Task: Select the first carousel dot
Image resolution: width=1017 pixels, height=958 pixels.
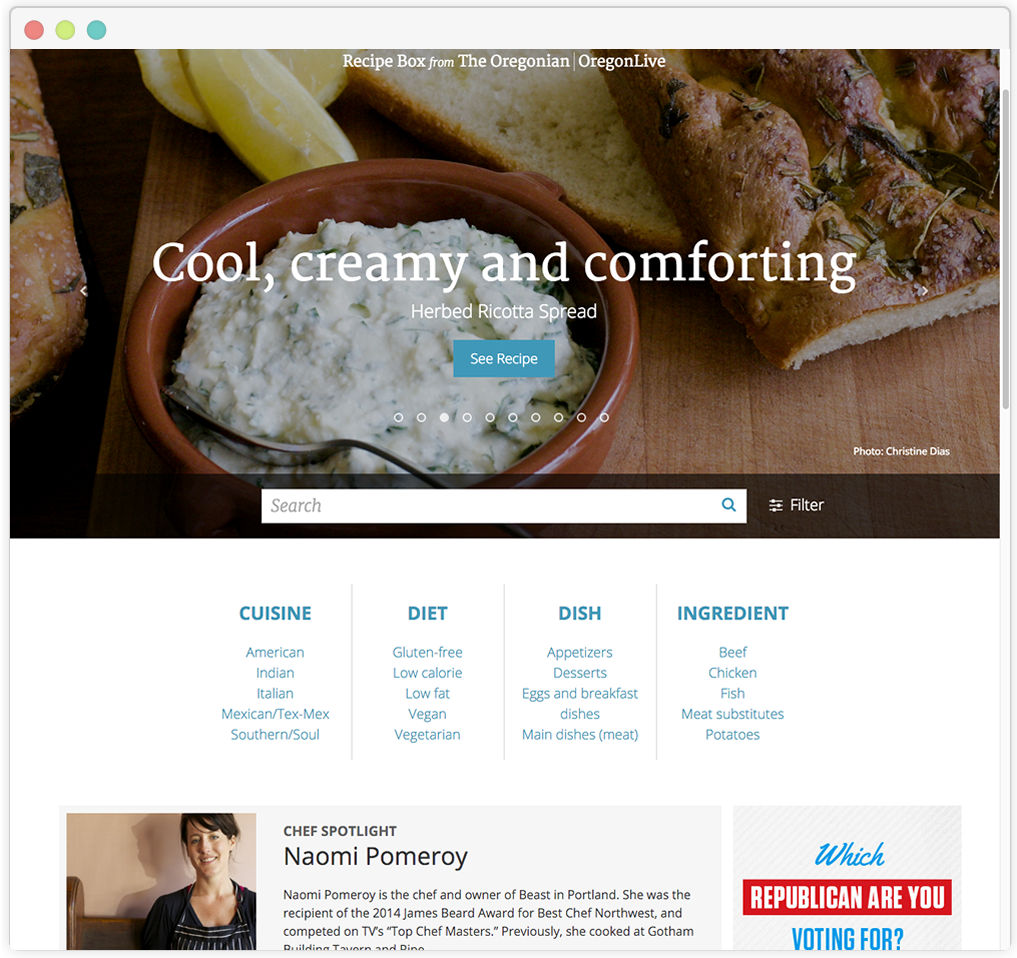Action: point(398,418)
